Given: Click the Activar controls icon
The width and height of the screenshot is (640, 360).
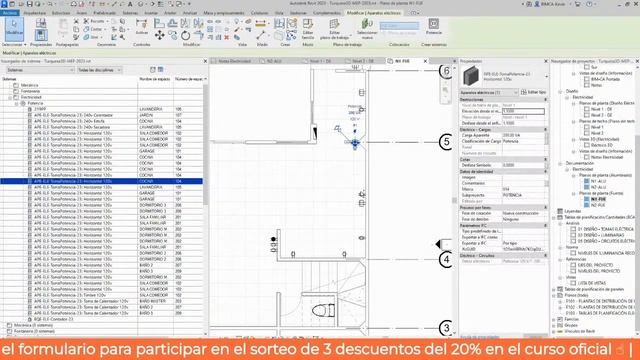Looking at the screenshot, I should pos(142,27).
